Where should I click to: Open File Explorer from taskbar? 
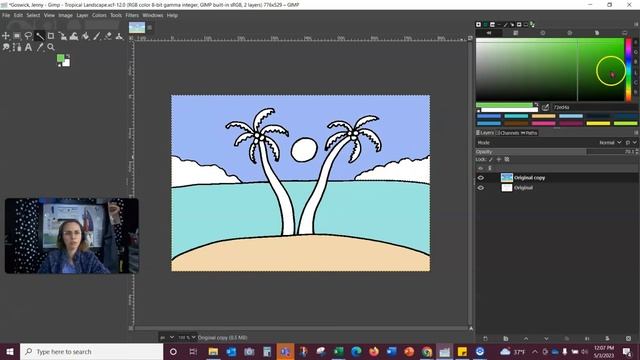[x=213, y=351]
